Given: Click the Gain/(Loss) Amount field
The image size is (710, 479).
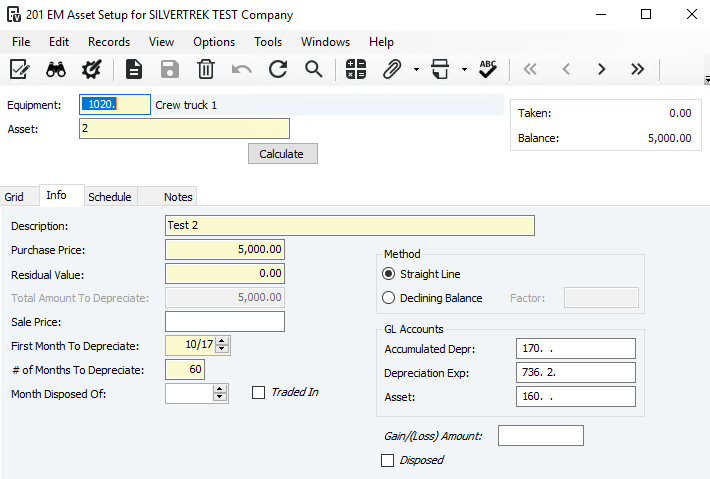Looking at the screenshot, I should point(541,436).
